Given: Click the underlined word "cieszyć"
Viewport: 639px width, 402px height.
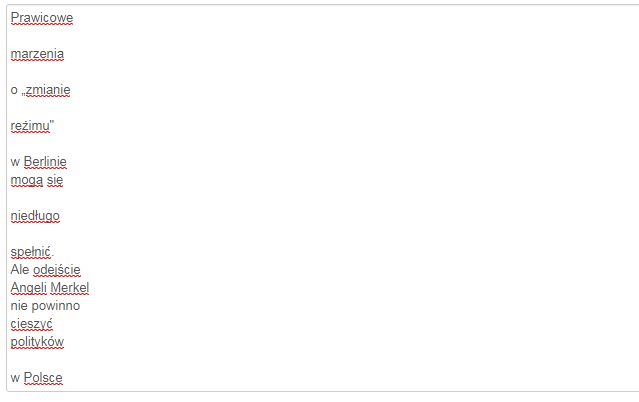Looking at the screenshot, I should pyautogui.click(x=31, y=324).
